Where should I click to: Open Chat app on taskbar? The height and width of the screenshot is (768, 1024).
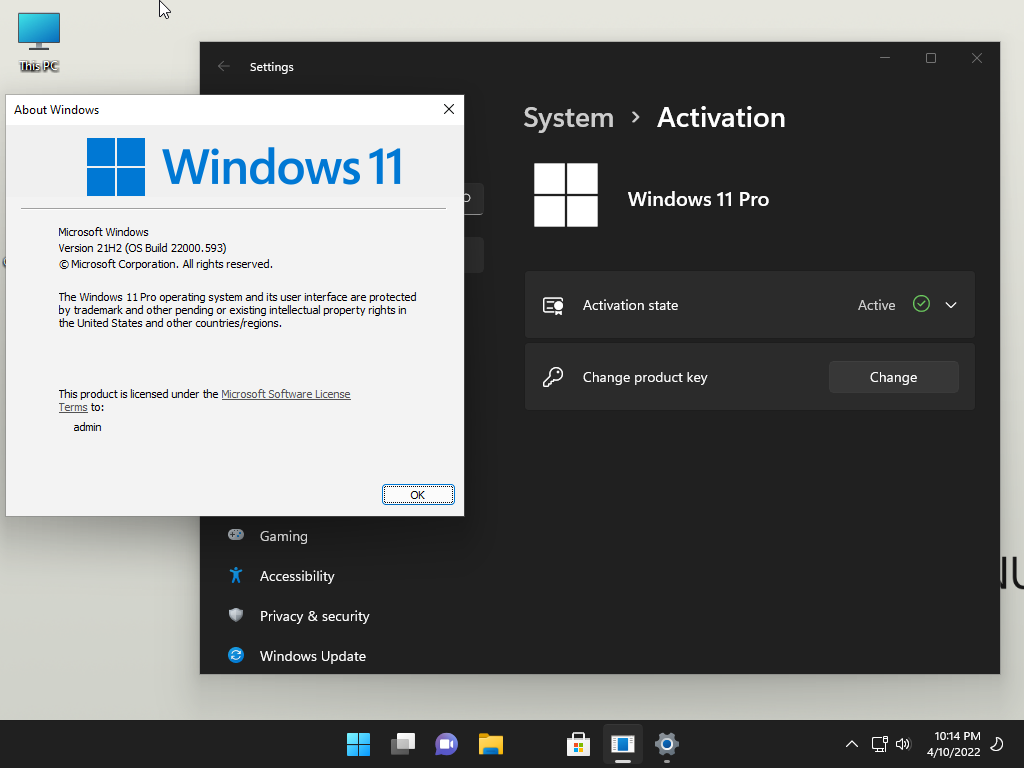point(447,744)
